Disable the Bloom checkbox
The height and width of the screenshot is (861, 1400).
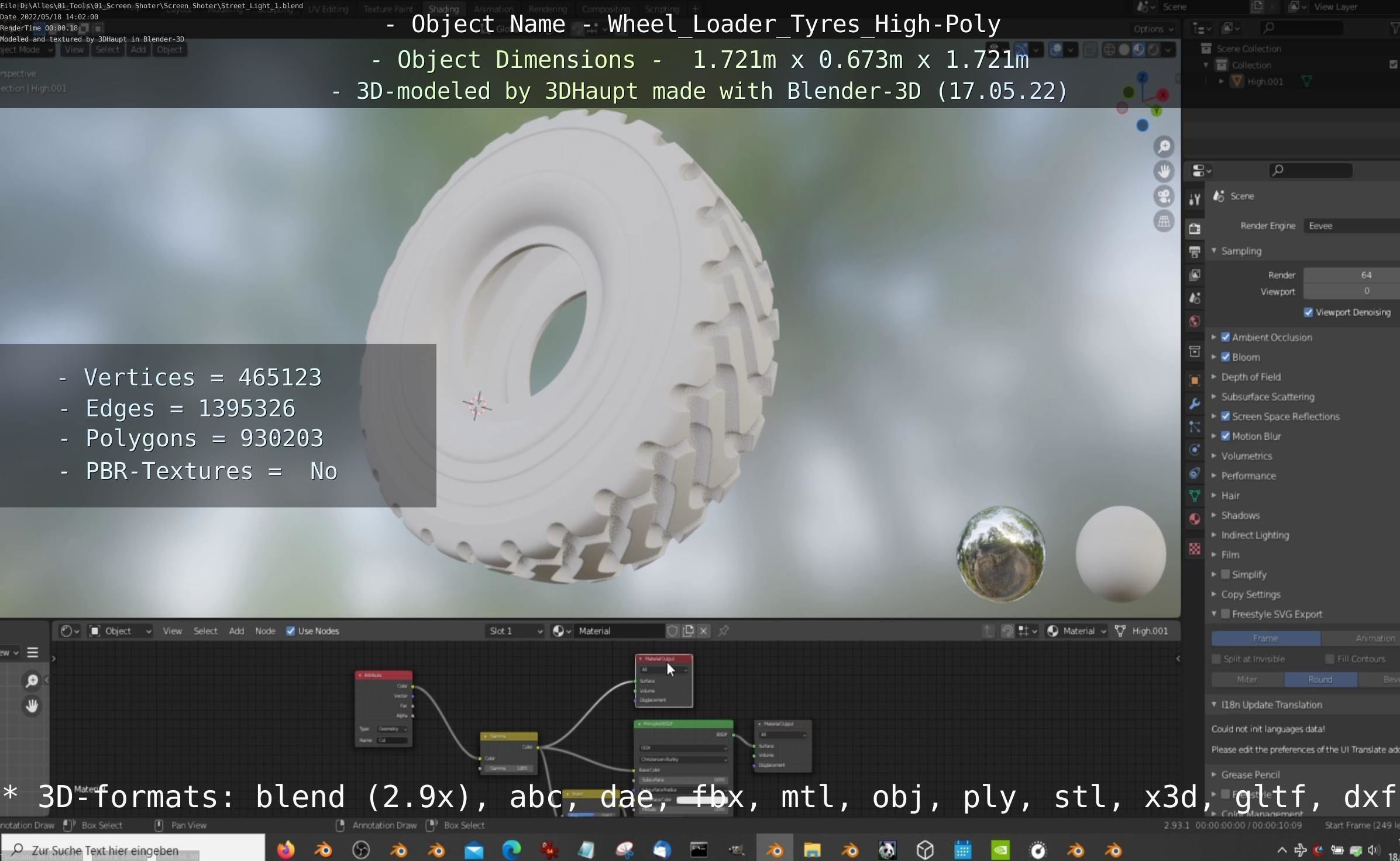[1226, 357]
